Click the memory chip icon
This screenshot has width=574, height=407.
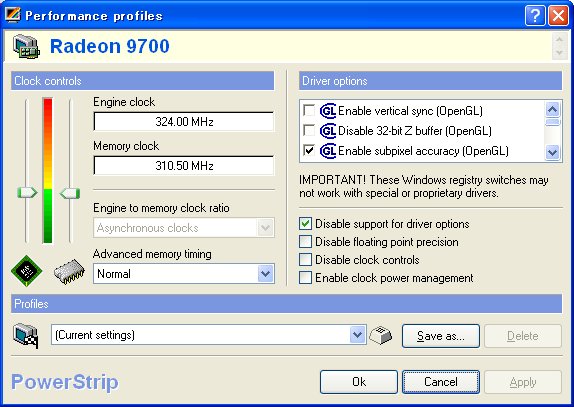pyautogui.click(x=69, y=272)
